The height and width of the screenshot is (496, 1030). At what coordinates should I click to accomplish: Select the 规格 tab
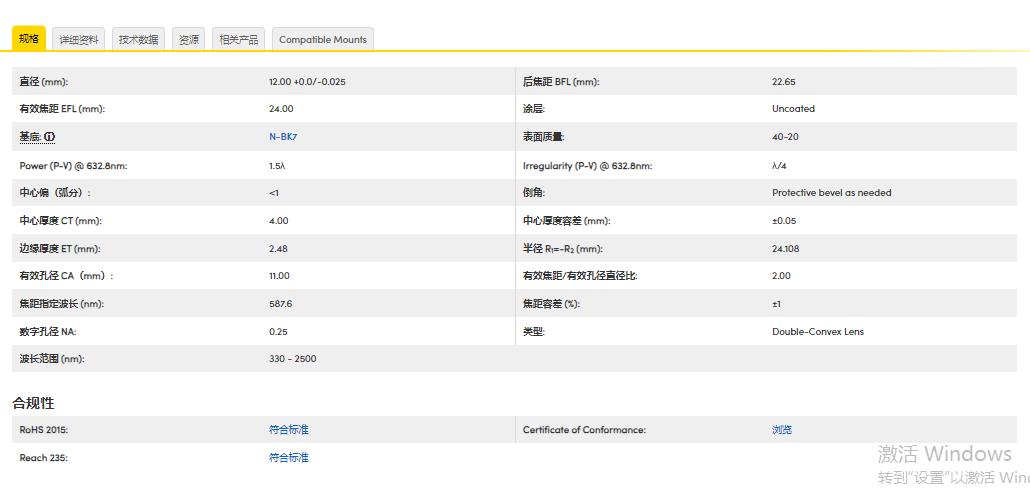point(29,39)
